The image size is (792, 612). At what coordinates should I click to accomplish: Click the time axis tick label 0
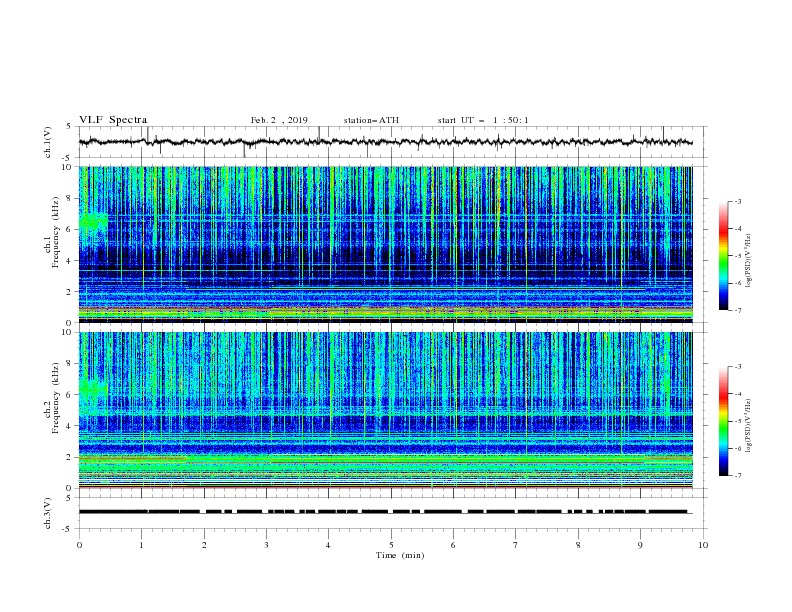[x=79, y=545]
